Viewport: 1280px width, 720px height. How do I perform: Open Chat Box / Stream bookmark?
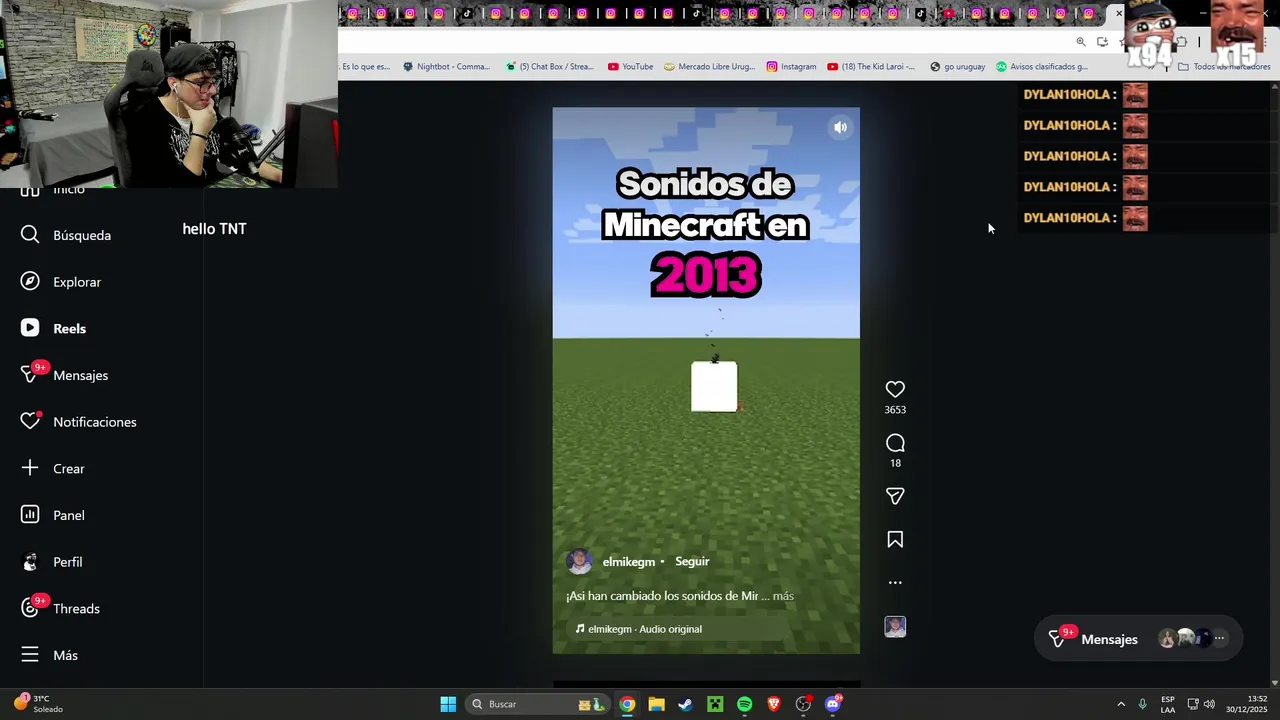(549, 67)
